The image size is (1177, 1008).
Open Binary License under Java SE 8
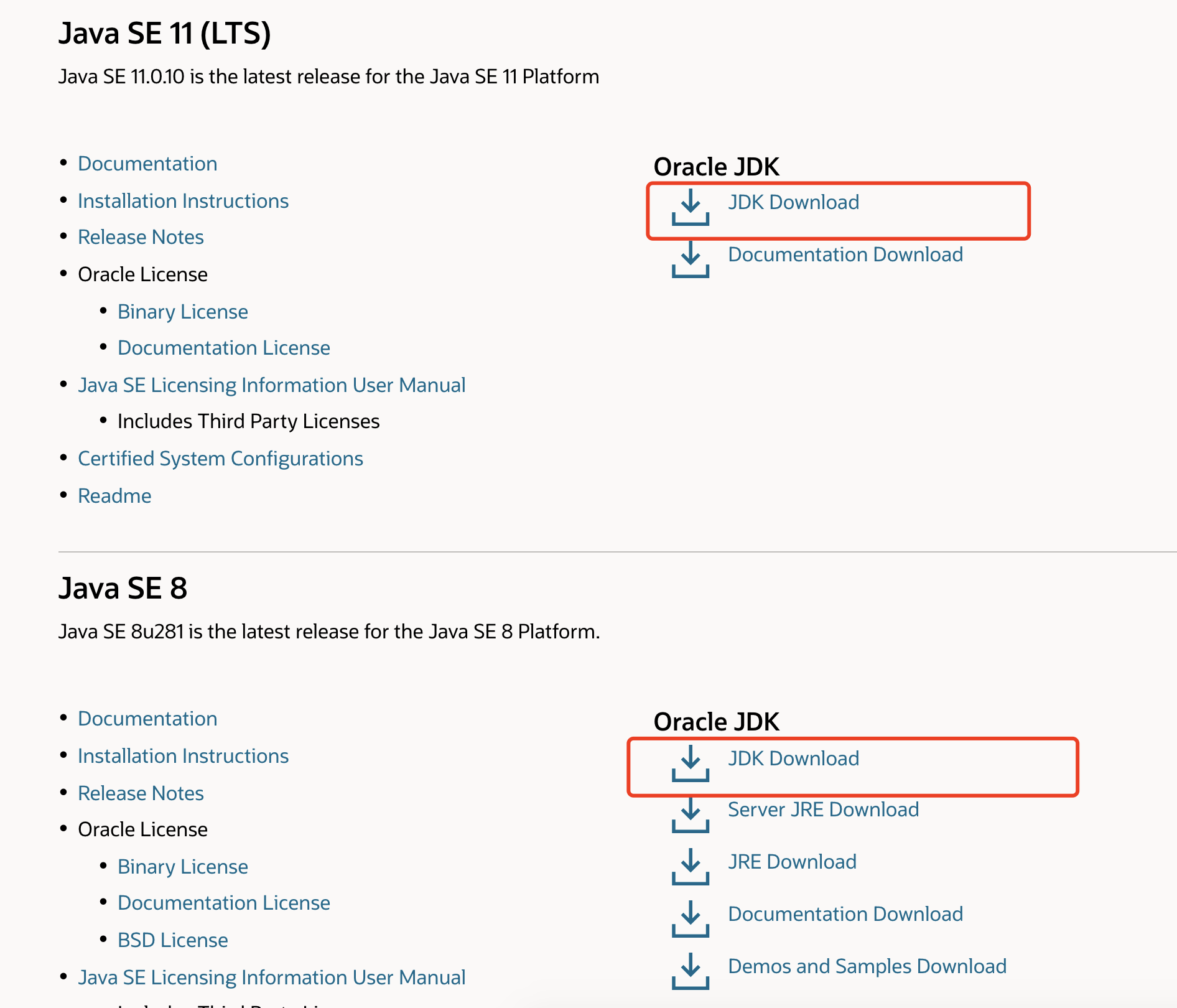[x=183, y=867]
